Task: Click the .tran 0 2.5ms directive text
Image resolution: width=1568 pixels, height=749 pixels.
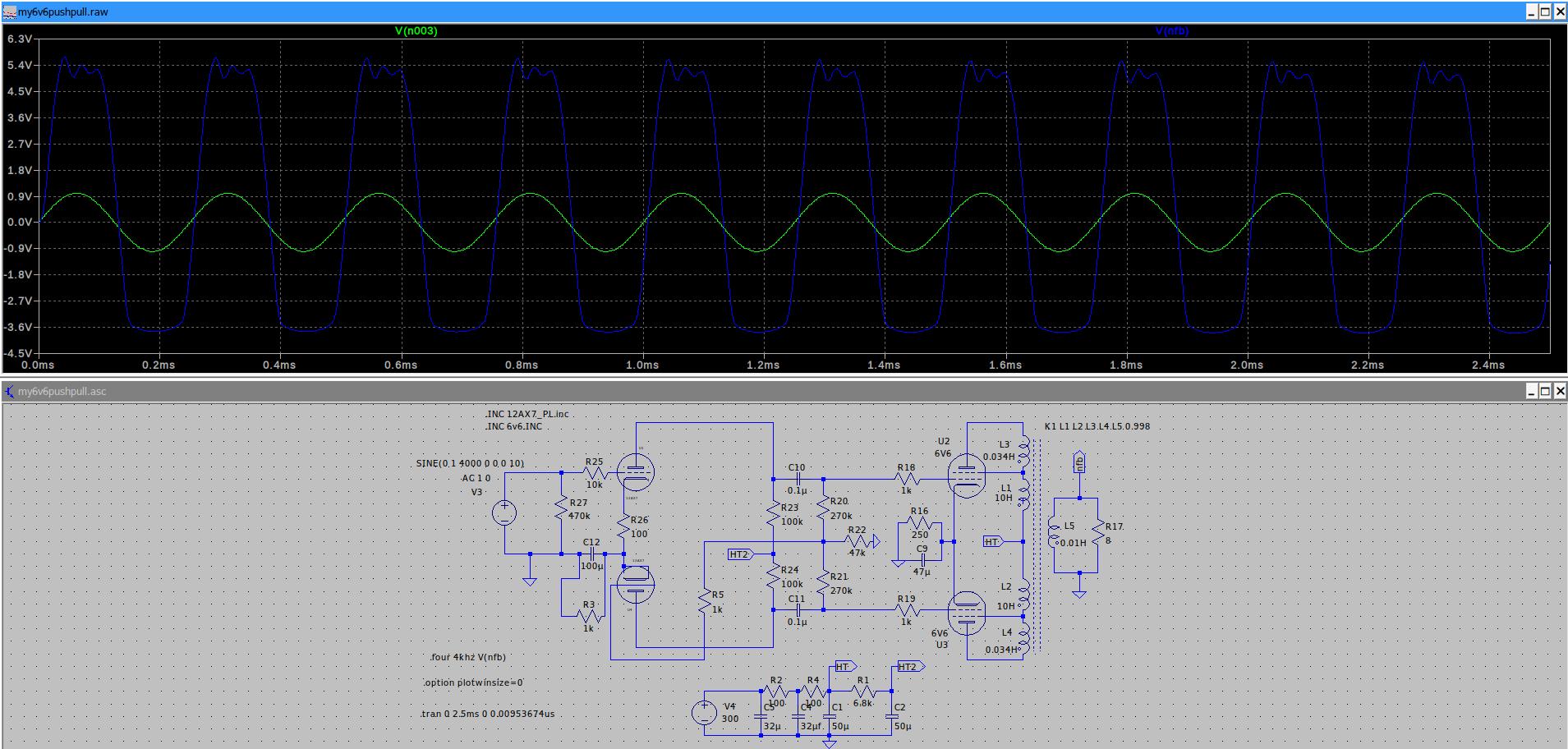Action: point(488,714)
